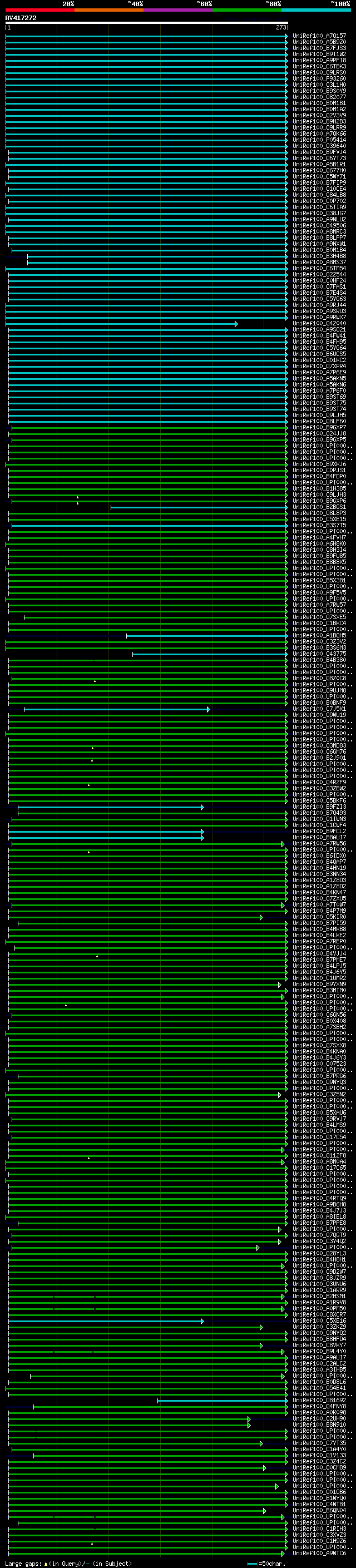356x1568 pixels.
Task: Click label UniRef100_Q9WU19
Action: (x=319, y=715)
